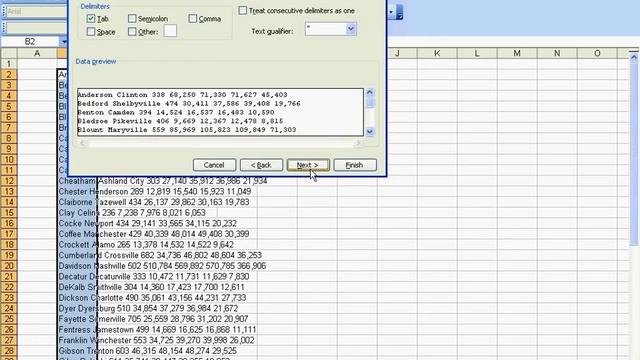Enable the Comma delimiter checkbox
The height and width of the screenshot is (360, 640).
[193, 19]
